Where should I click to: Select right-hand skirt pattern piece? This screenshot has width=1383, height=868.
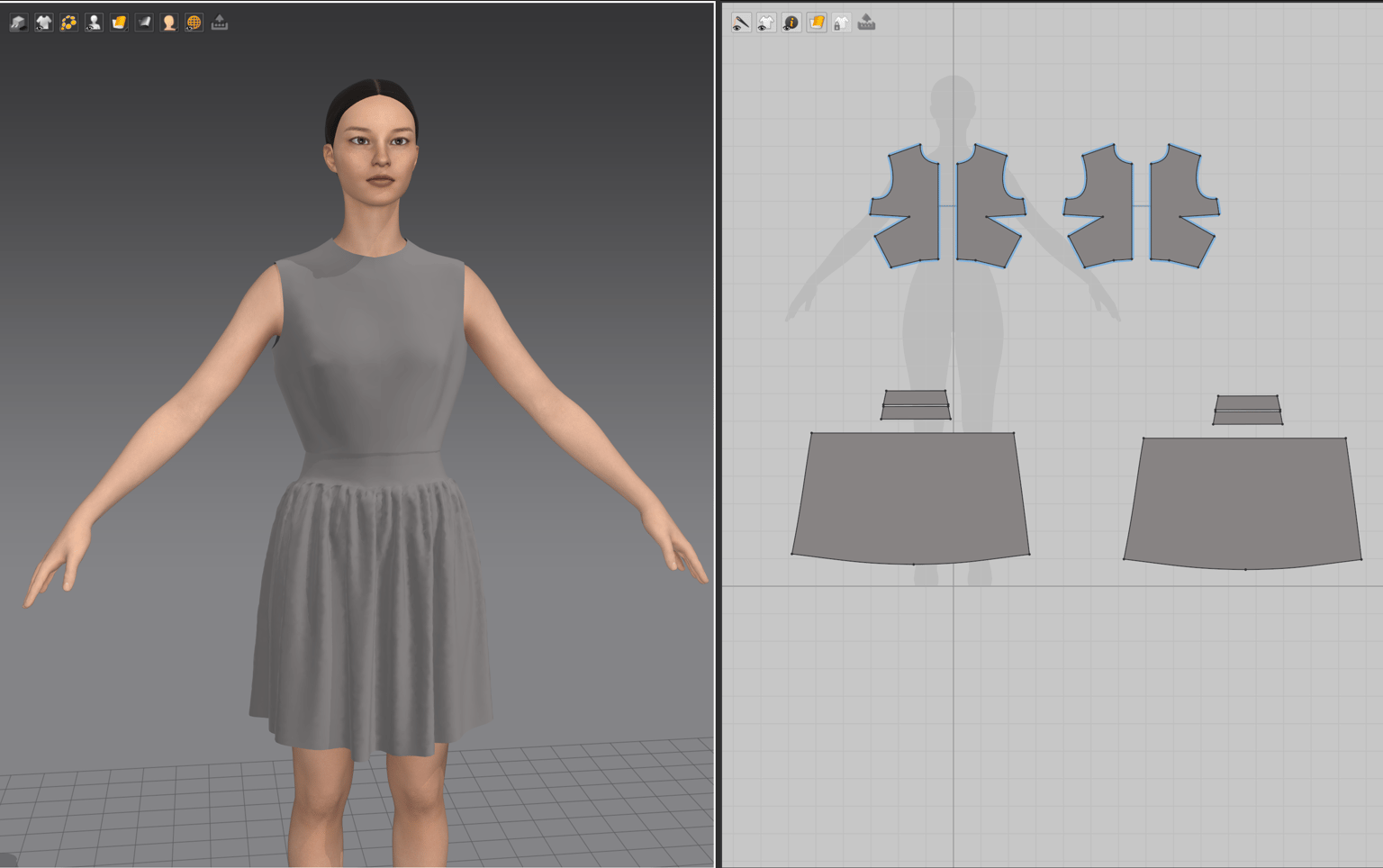1243,502
